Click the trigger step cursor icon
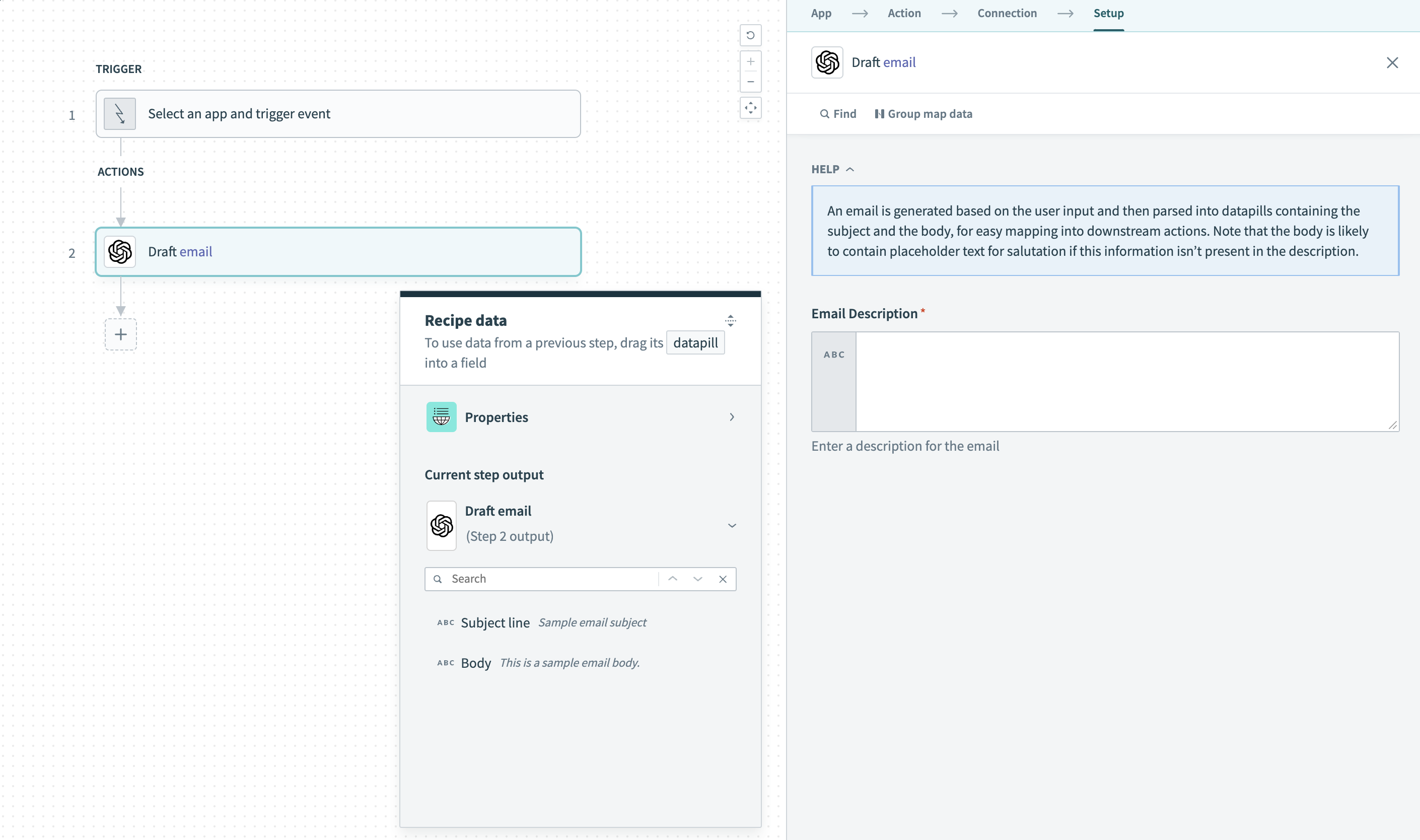Screen dimensions: 1420x840 click(x=120, y=113)
